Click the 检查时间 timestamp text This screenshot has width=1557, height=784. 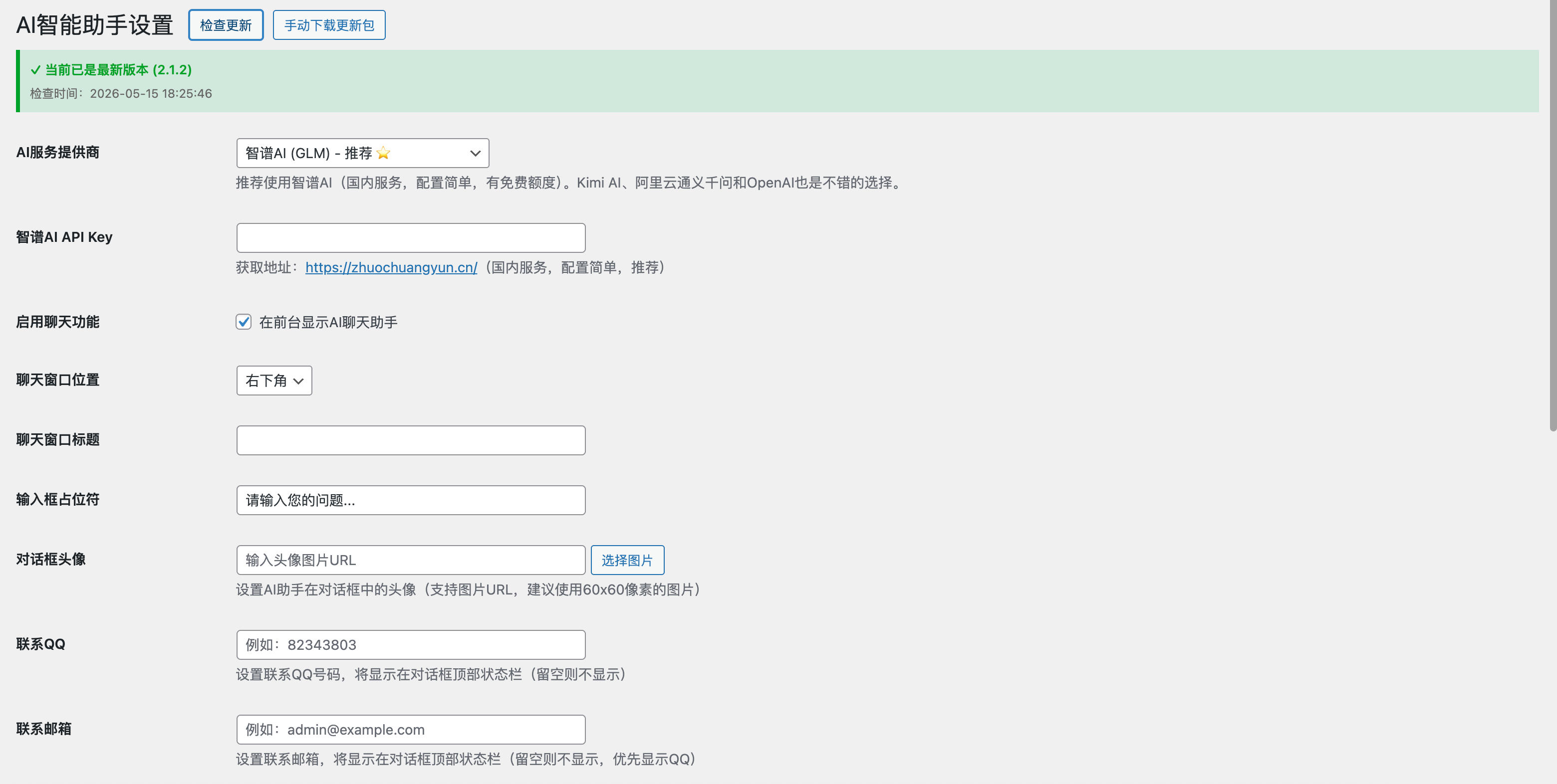121,94
